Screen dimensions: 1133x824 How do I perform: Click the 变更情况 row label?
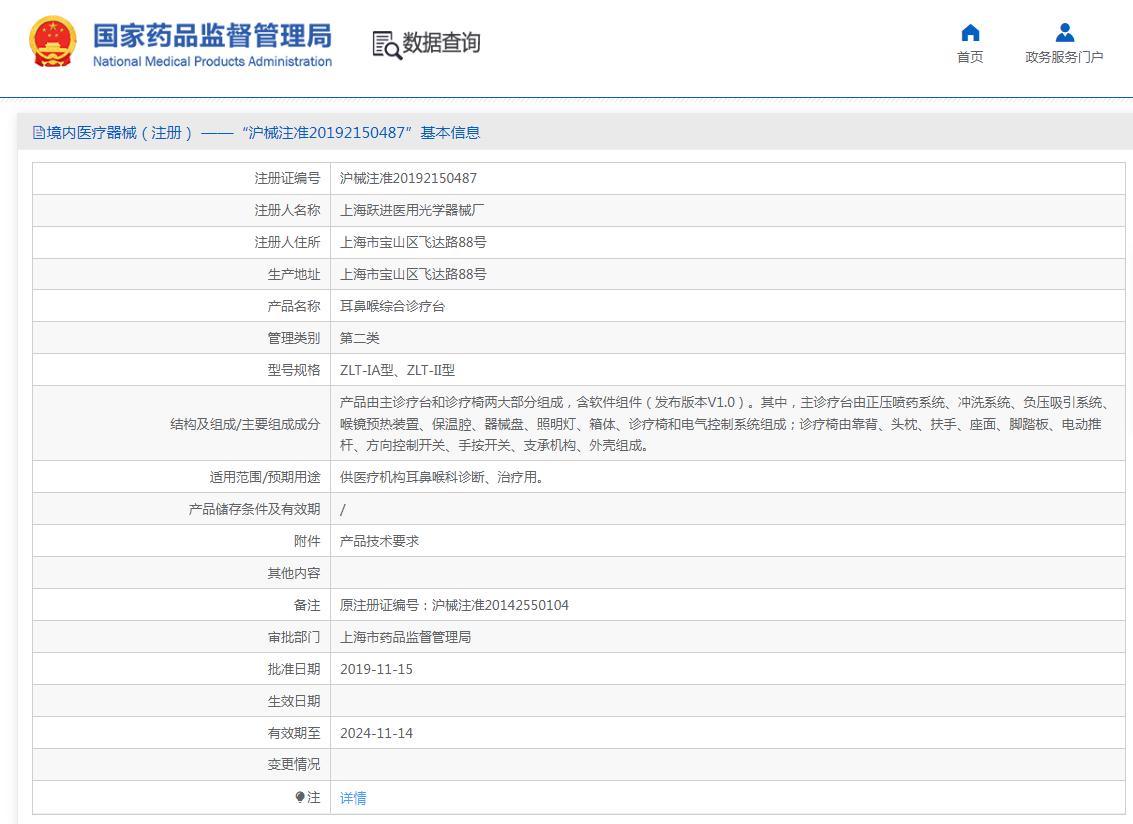pyautogui.click(x=293, y=764)
